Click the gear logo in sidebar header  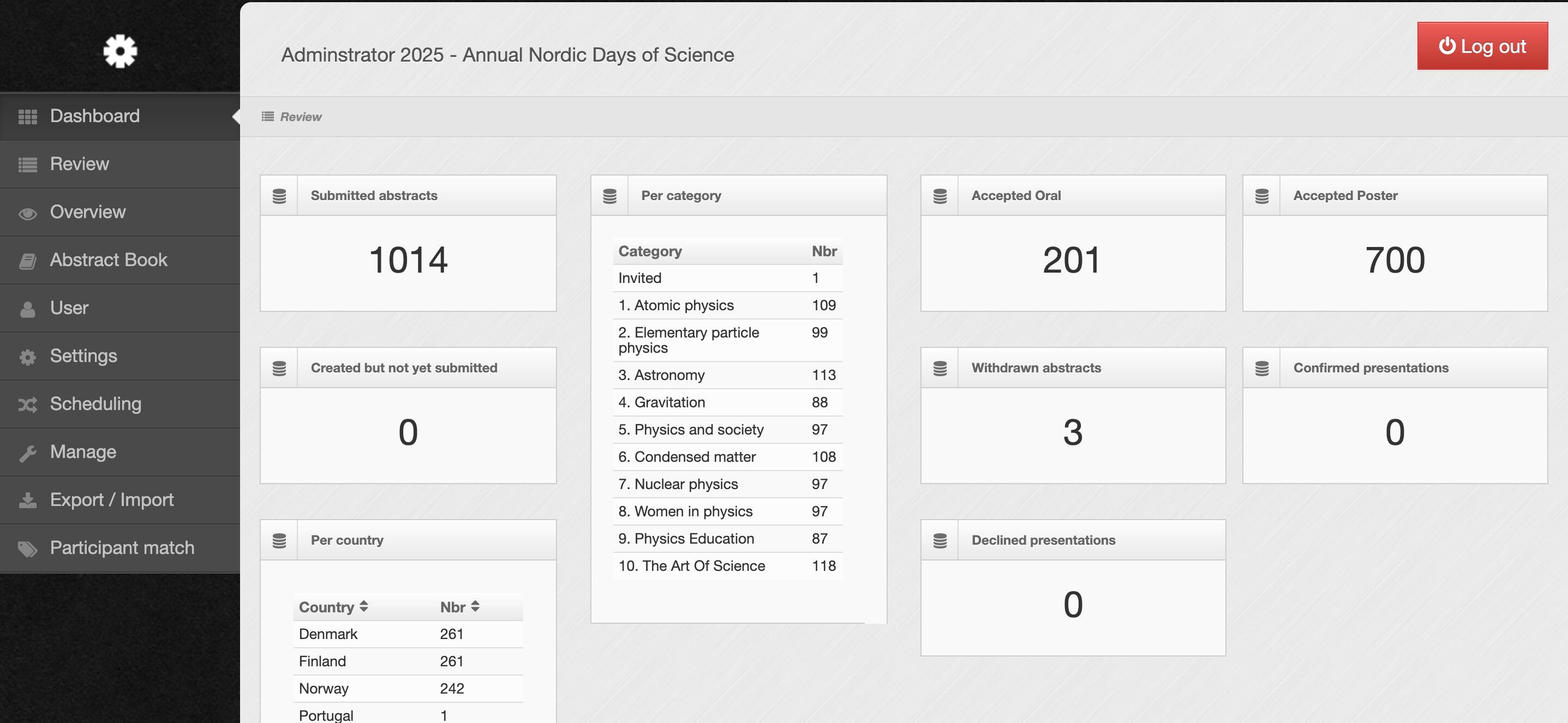click(120, 51)
